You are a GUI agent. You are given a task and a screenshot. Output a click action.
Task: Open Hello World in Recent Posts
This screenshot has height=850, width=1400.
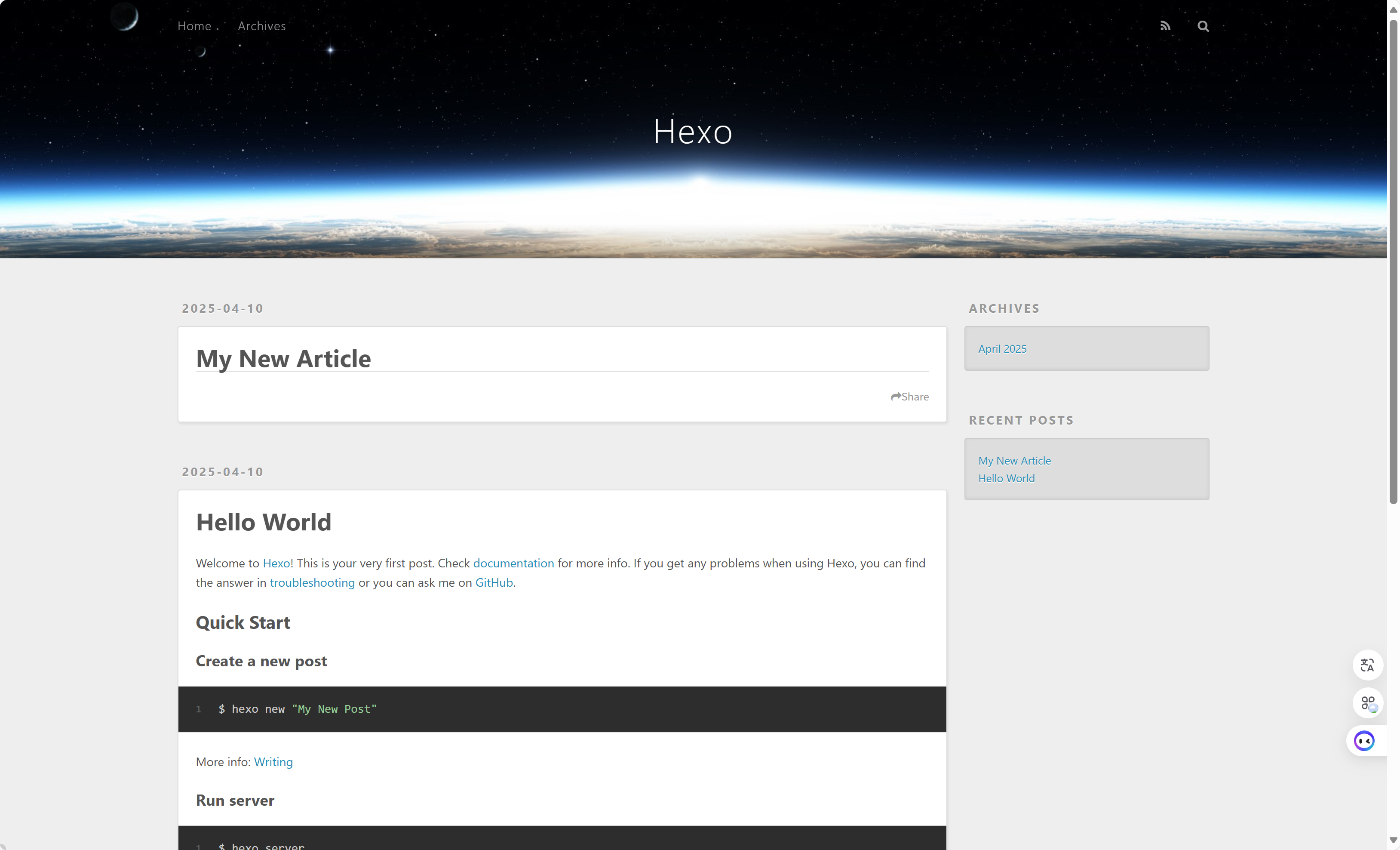pyautogui.click(x=1006, y=478)
